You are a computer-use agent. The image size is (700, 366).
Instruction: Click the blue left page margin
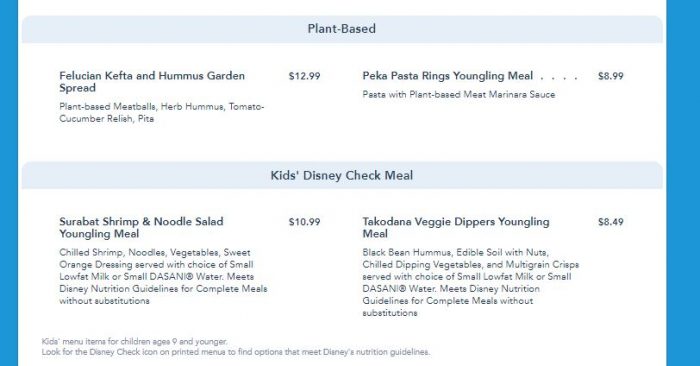[9, 183]
